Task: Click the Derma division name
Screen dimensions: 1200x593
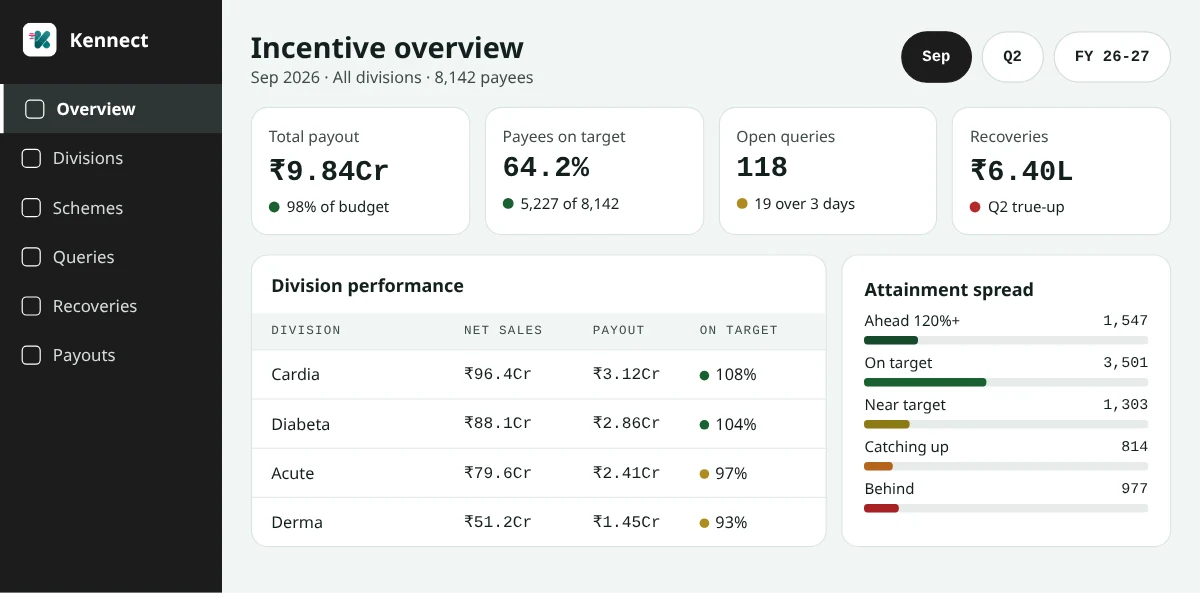Action: tap(296, 522)
